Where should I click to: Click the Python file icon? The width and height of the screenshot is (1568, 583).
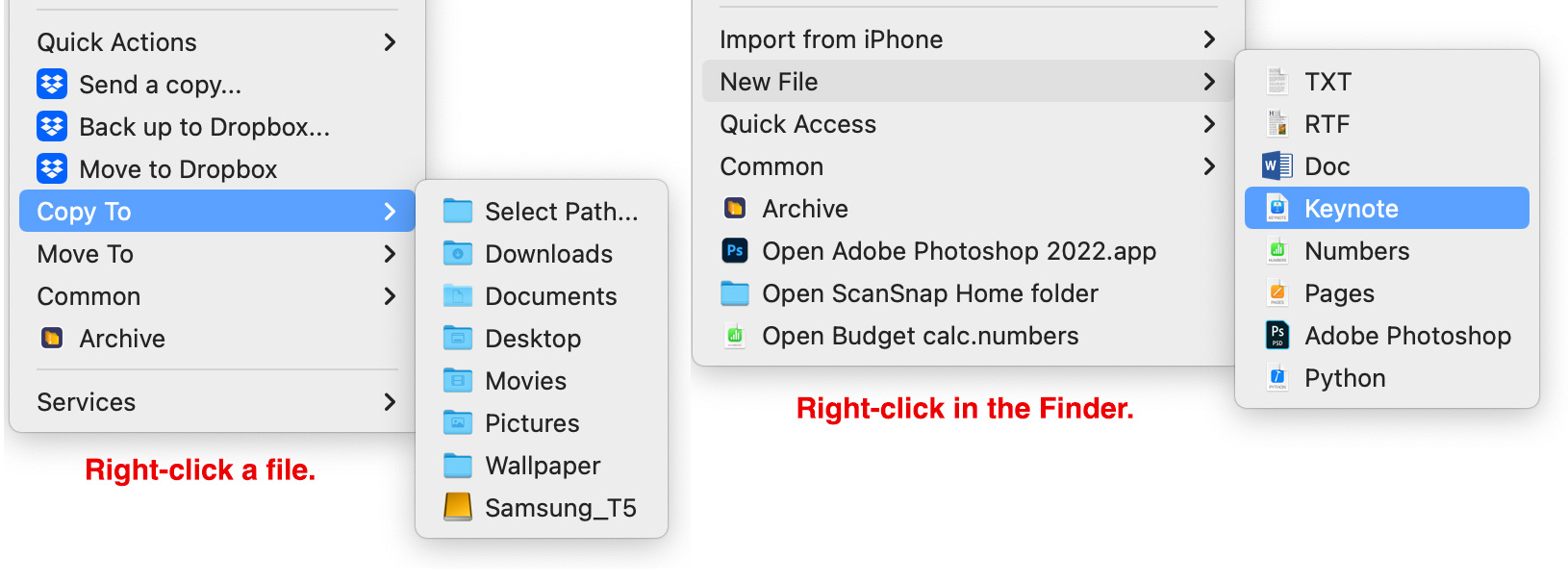point(1277,378)
